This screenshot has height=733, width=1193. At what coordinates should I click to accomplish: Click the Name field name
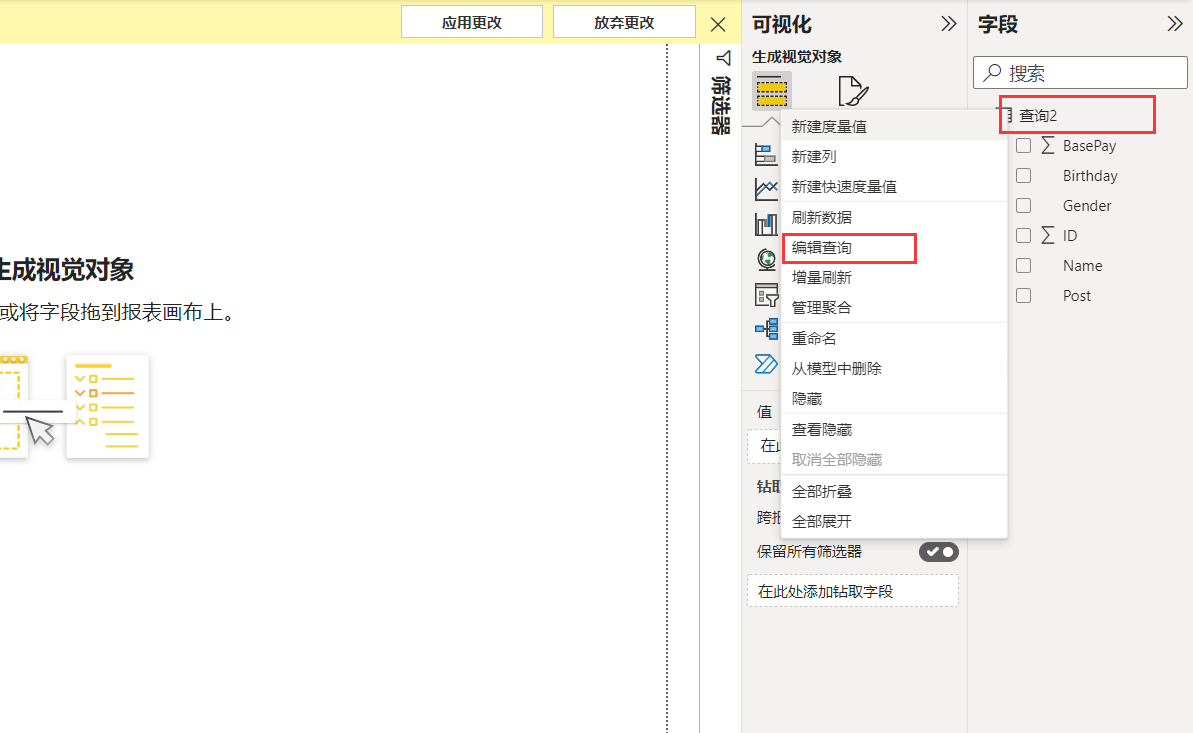click(1082, 266)
